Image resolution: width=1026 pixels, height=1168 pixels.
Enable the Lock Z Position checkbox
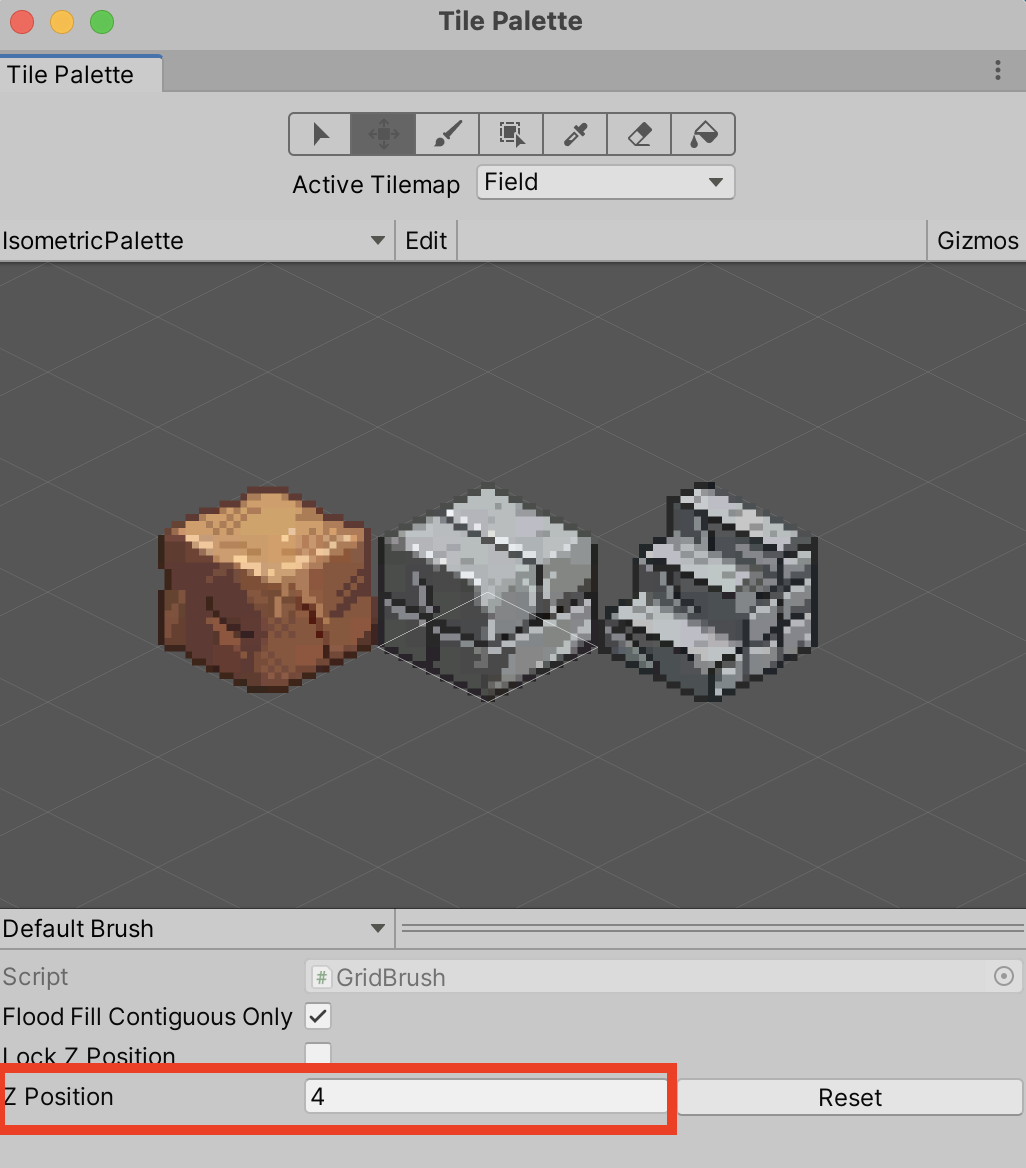(318, 1053)
